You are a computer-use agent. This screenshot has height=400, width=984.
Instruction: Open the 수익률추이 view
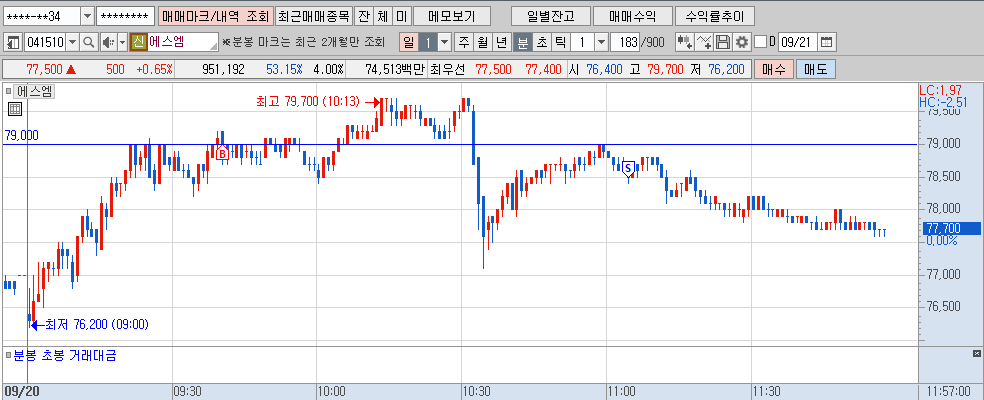[x=715, y=16]
